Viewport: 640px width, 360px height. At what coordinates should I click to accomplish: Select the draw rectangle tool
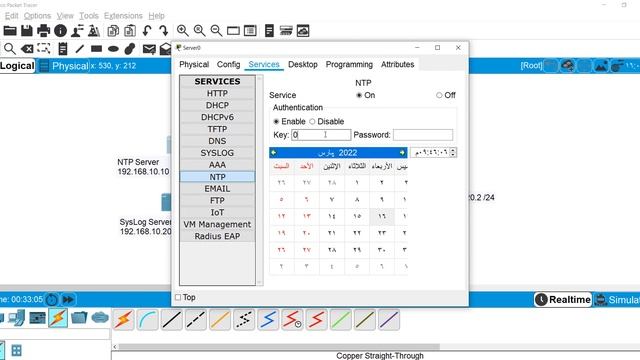tap(96, 49)
